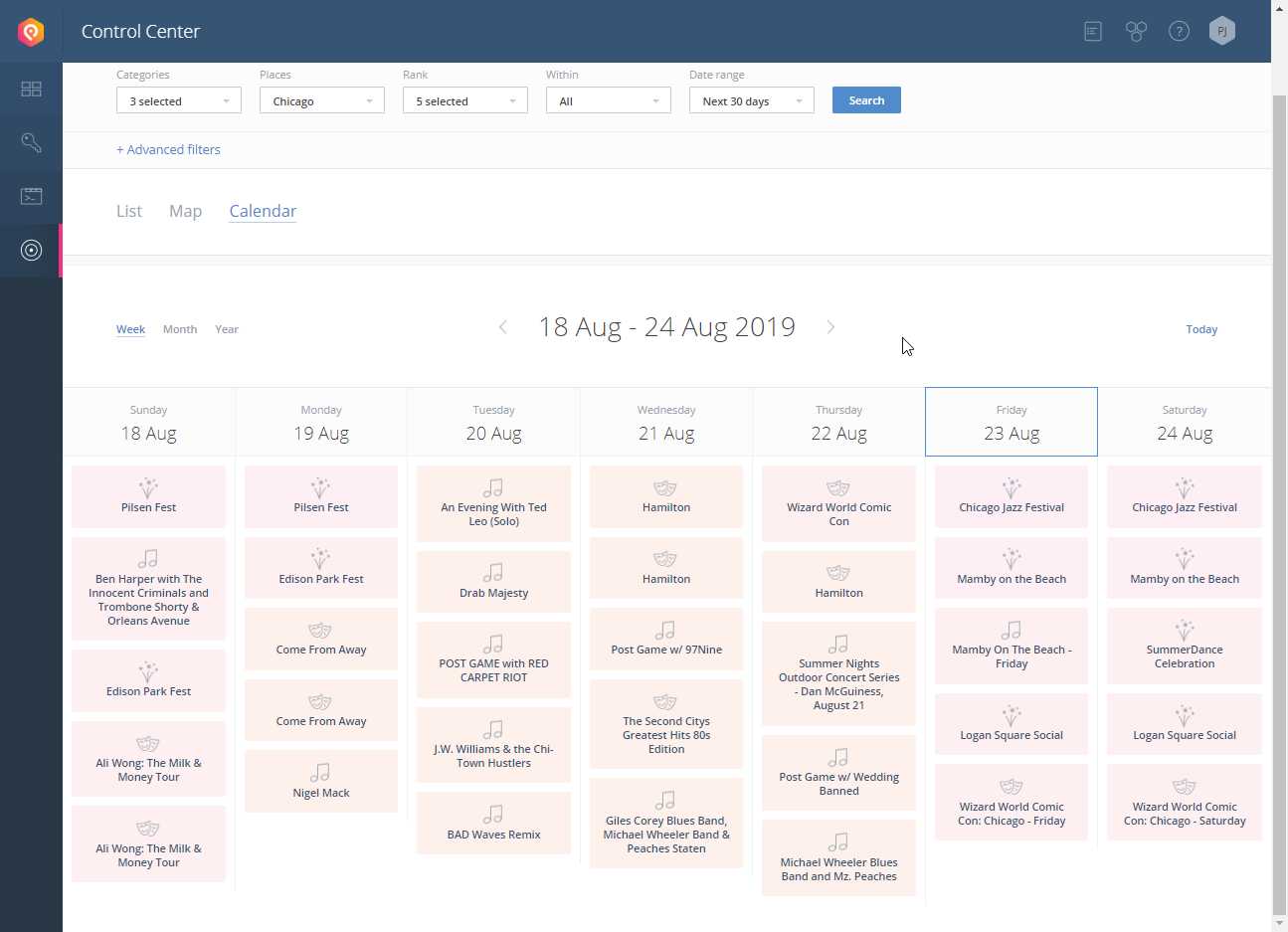Click the page vertical scrollbar
The height and width of the screenshot is (932, 1288).
[x=1279, y=504]
